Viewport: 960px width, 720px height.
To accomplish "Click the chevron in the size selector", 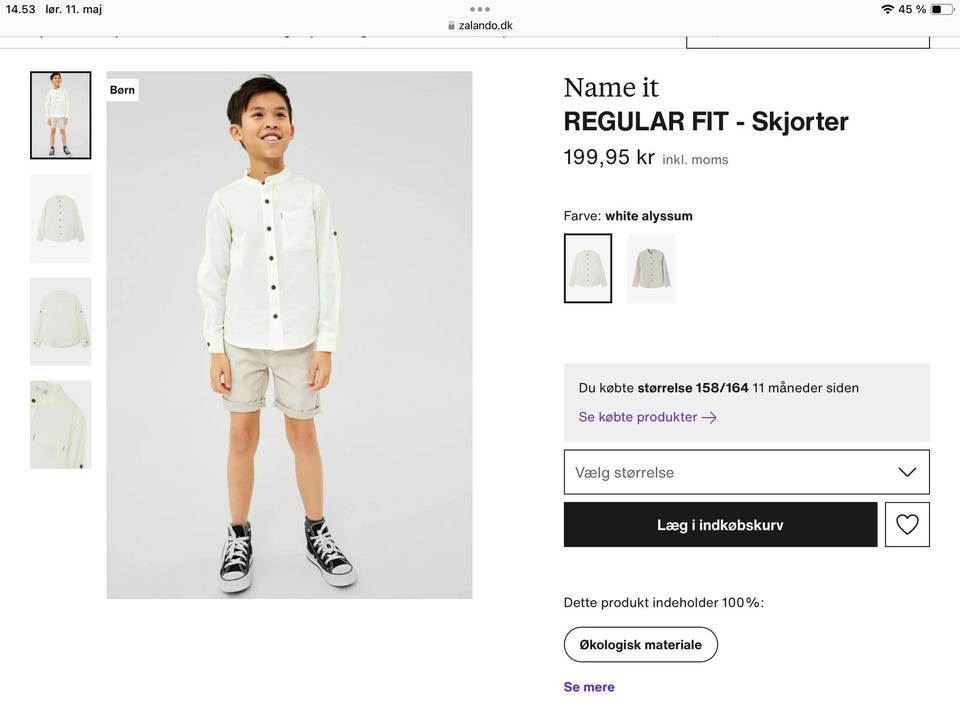I will click(907, 472).
